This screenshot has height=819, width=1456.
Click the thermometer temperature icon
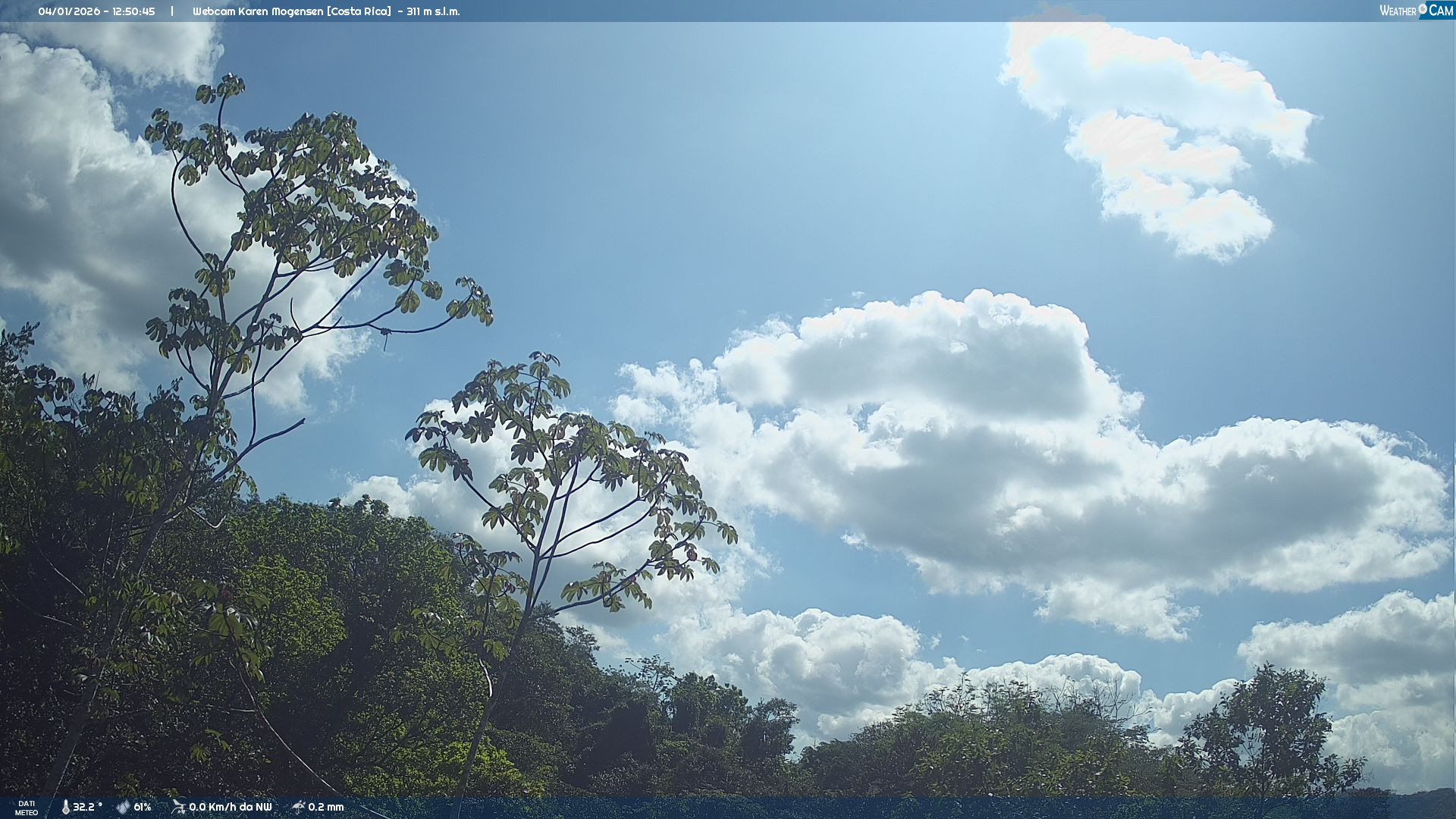click(x=65, y=807)
